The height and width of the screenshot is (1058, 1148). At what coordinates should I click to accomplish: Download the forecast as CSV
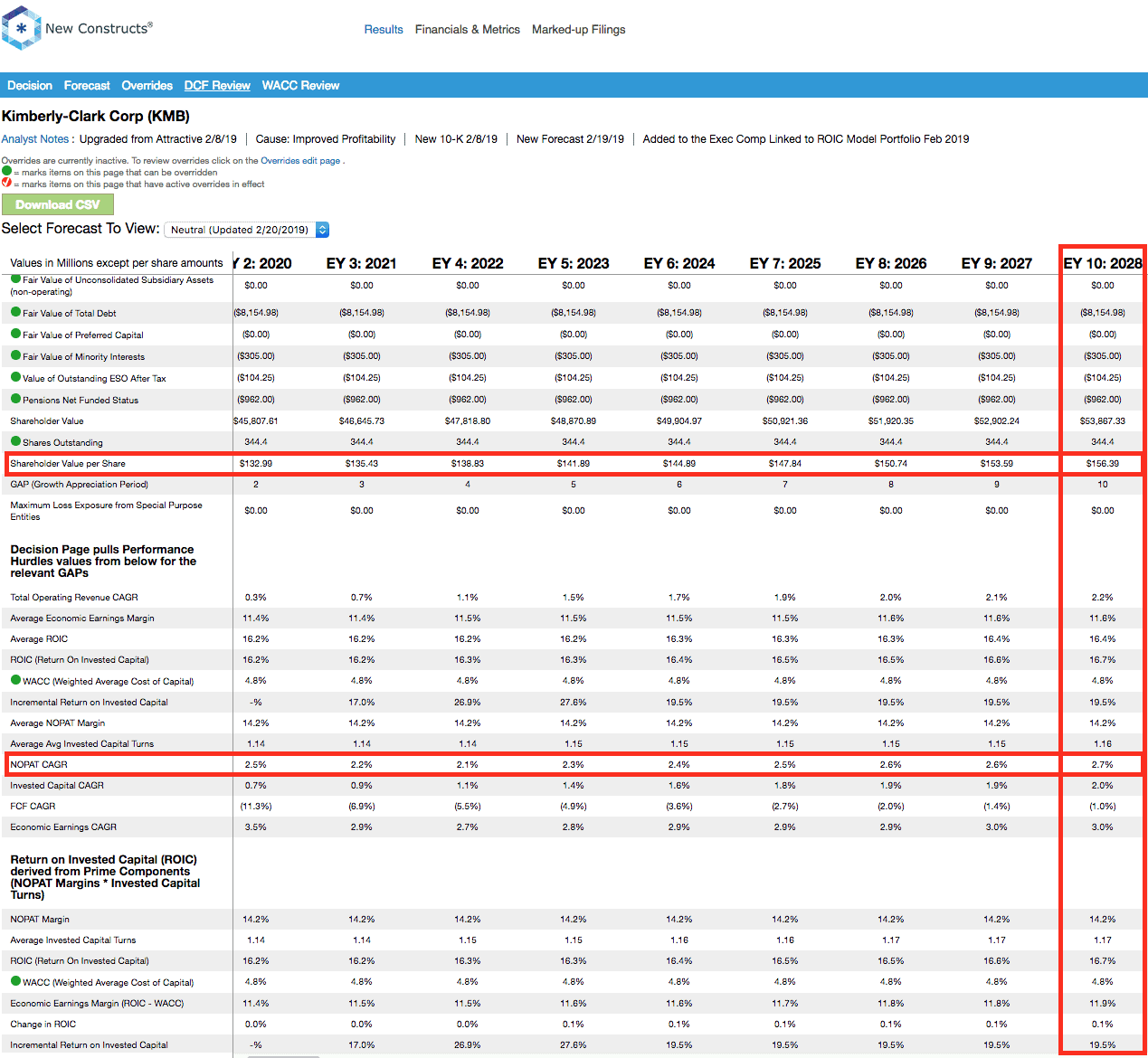pyautogui.click(x=58, y=204)
